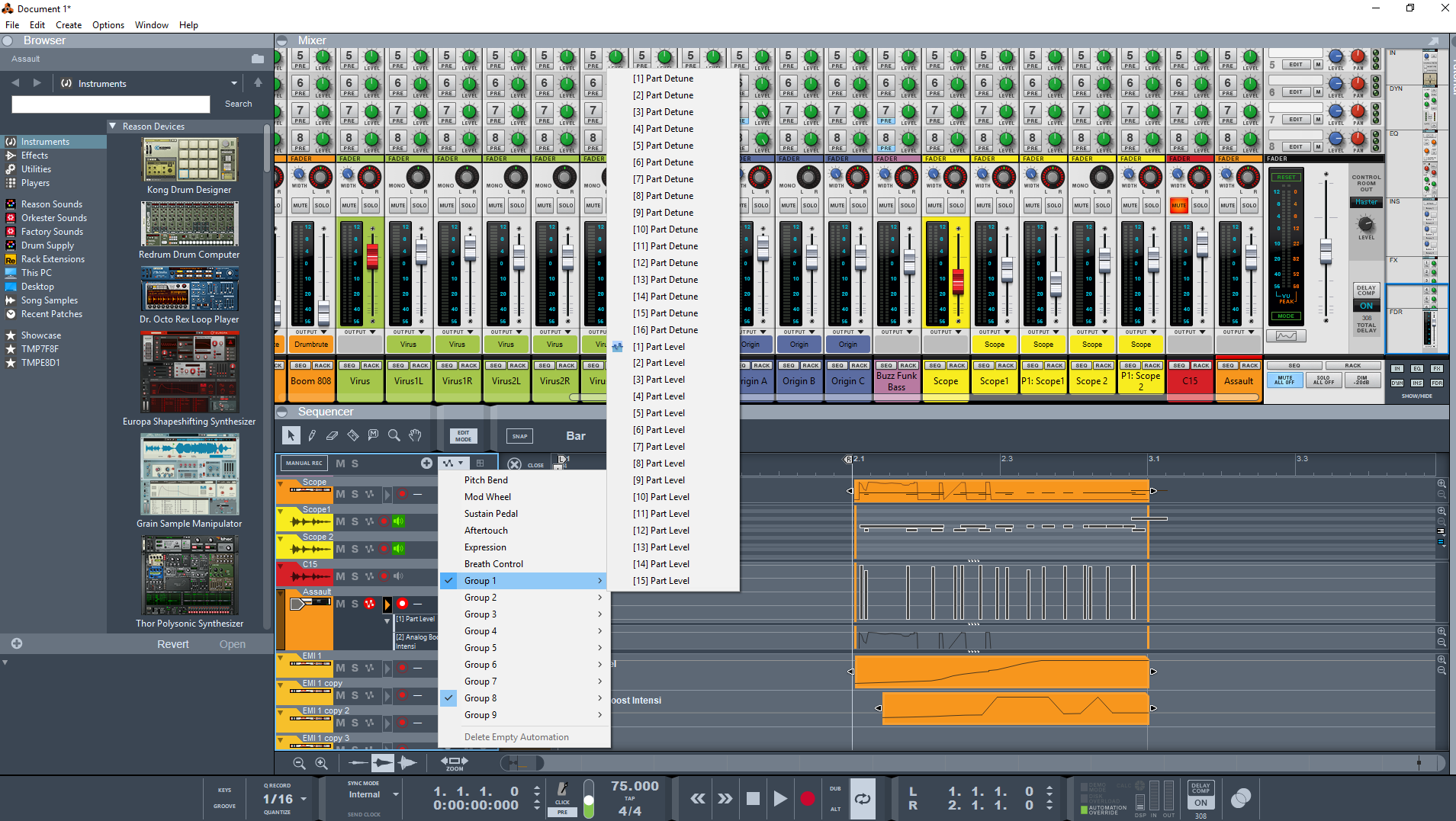Select the Pencil tool in the sequencer
Viewport: 1456px width, 821px height.
(x=312, y=435)
